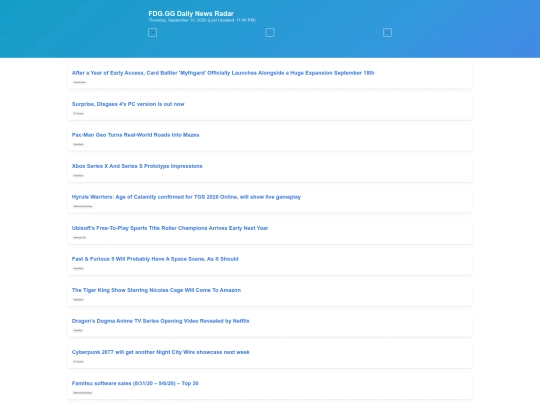The width and height of the screenshot is (540, 405).
Task: Click the leftmost square icon below the date
Action: pos(153,32)
